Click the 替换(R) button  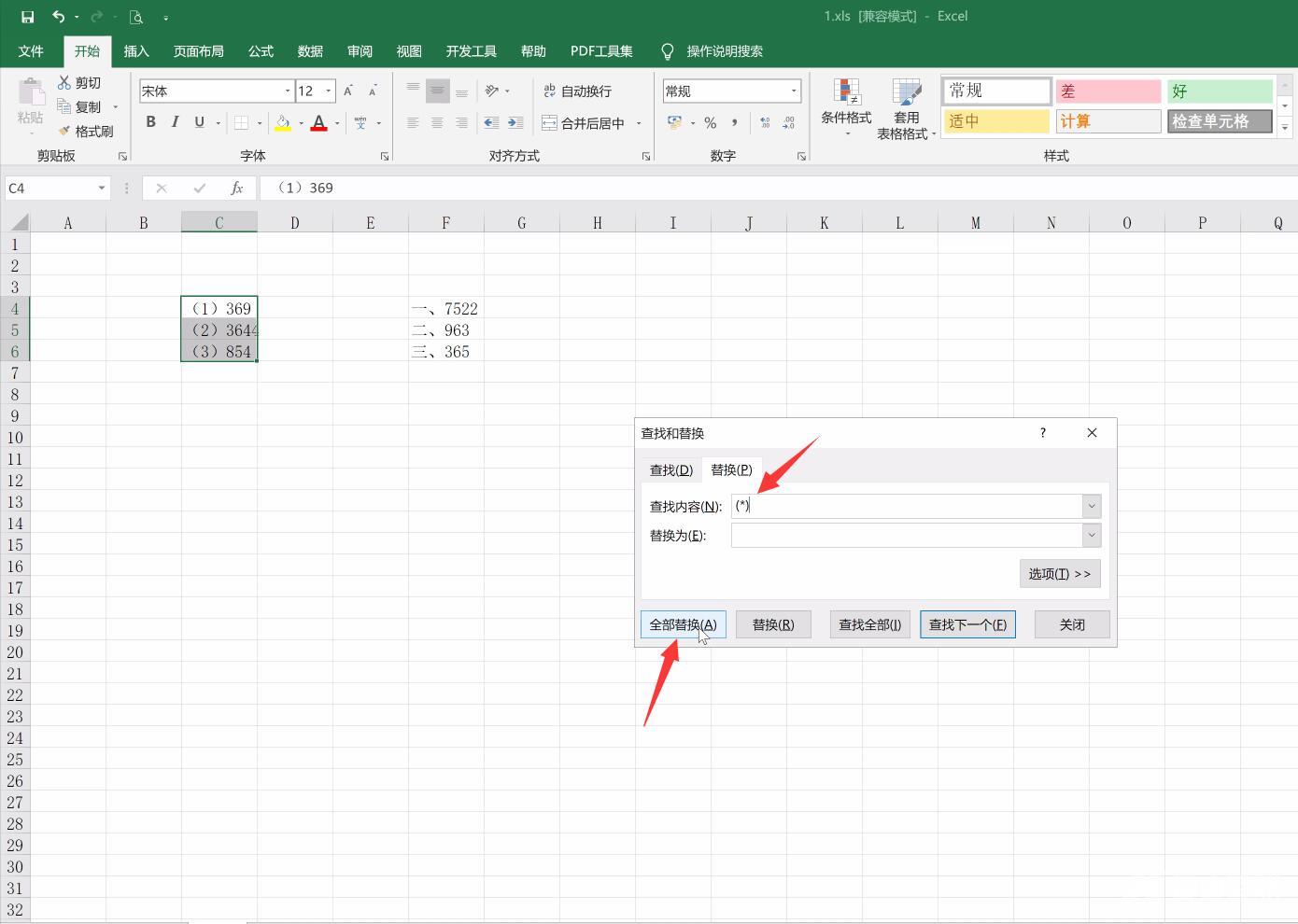pyautogui.click(x=773, y=624)
